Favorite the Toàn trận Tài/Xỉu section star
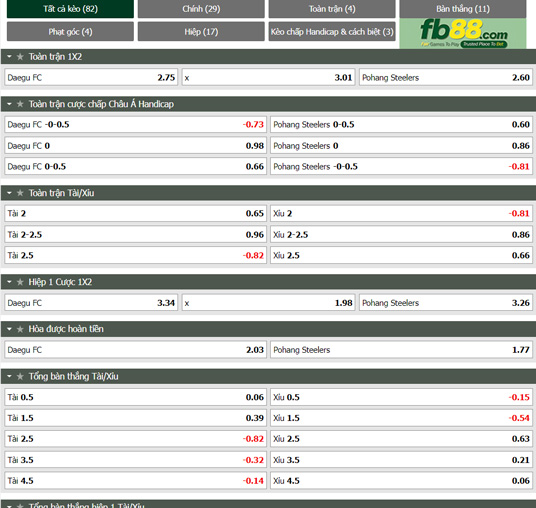Viewport: 536px width, 508px height. point(20,193)
